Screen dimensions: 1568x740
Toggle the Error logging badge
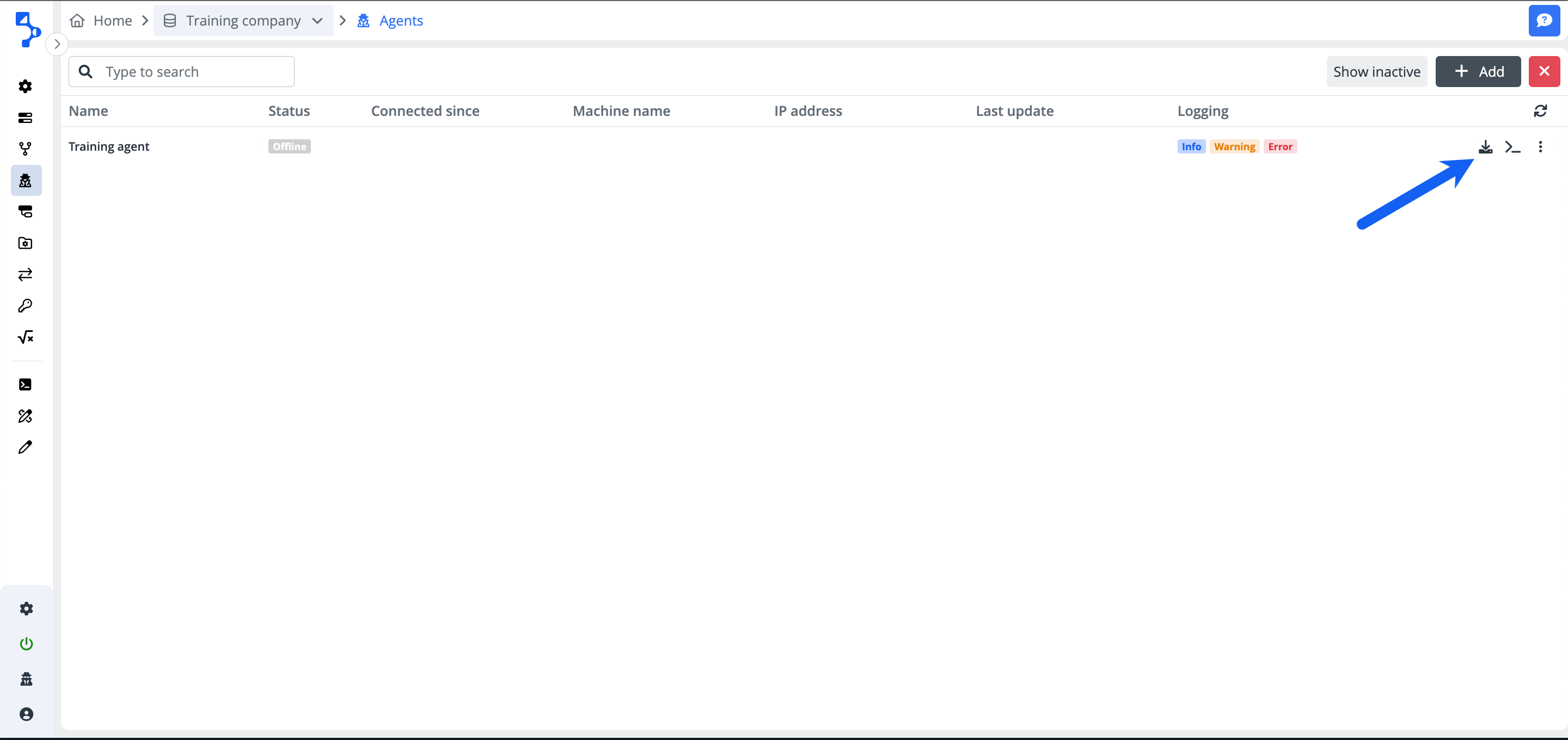pyautogui.click(x=1279, y=147)
